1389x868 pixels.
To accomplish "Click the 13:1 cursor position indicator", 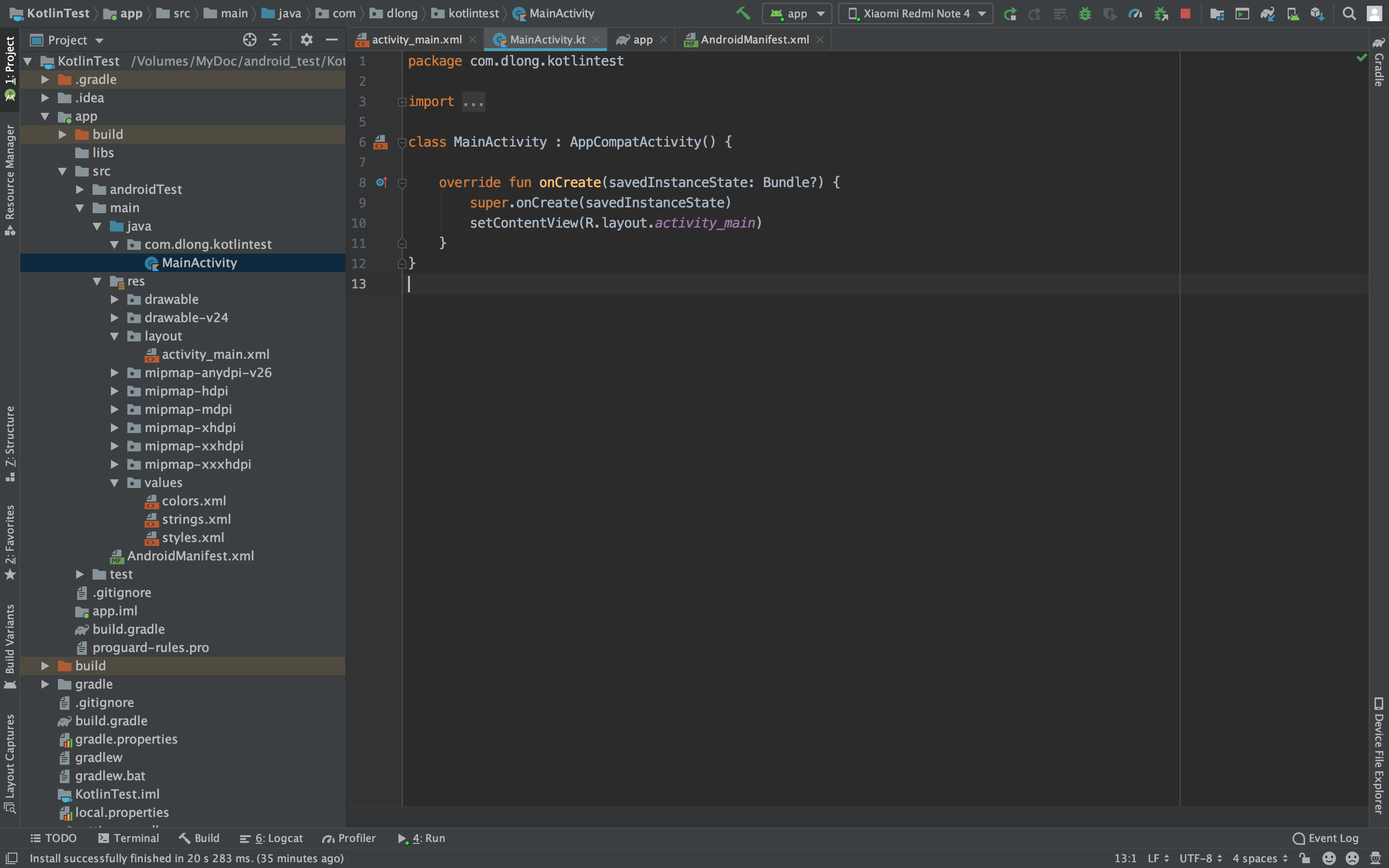I will (x=1125, y=858).
